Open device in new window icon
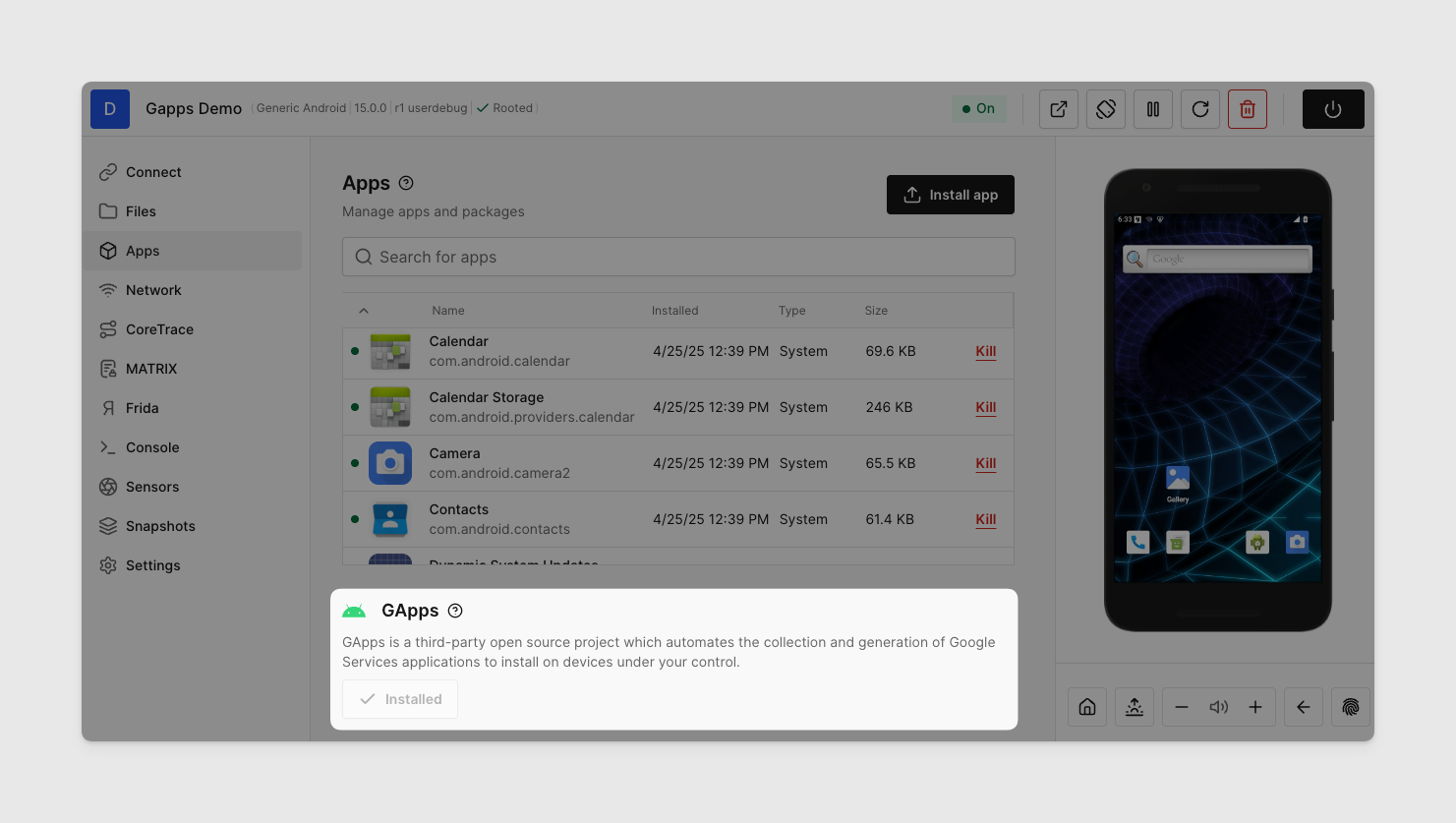The height and width of the screenshot is (823, 1456). point(1059,109)
